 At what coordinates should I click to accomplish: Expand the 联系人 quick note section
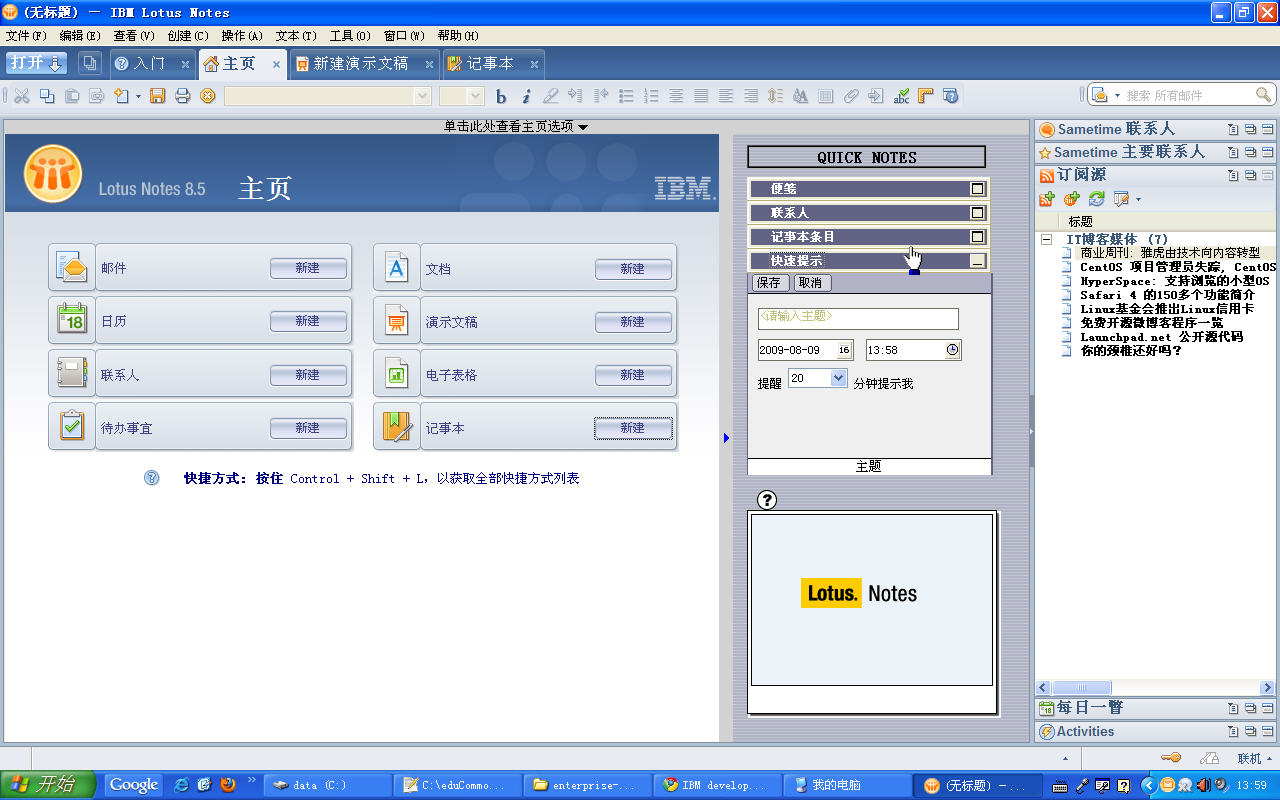tap(977, 213)
